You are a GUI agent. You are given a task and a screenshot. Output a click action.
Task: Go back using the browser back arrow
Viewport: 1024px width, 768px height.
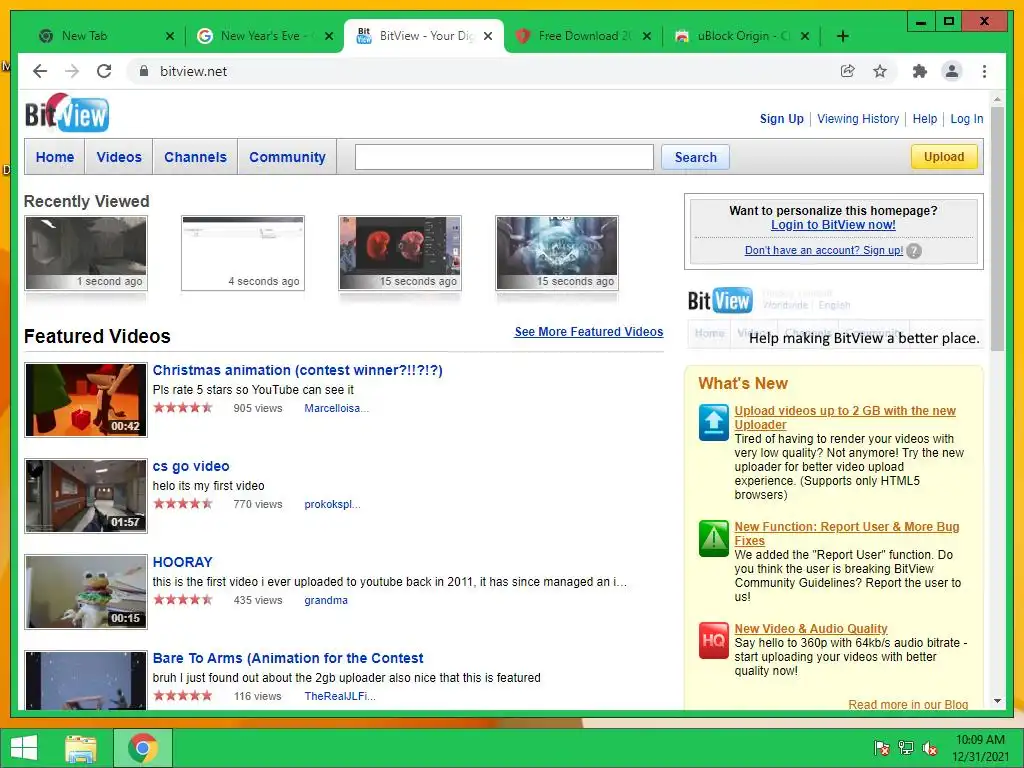point(40,71)
